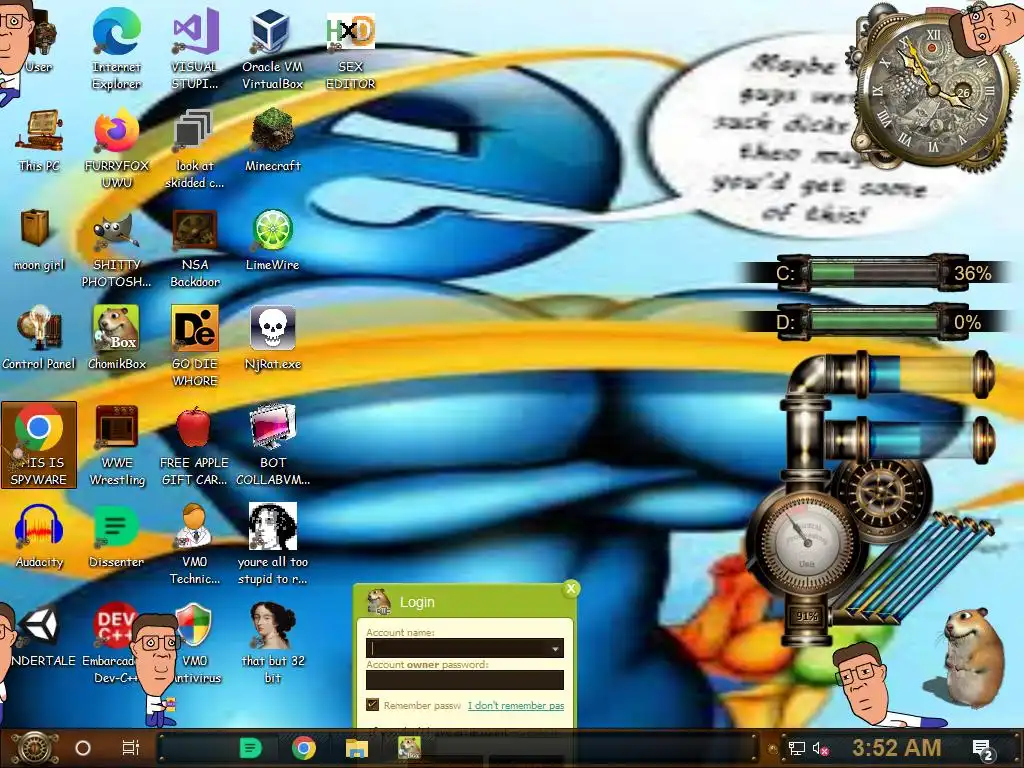Open the HxD SEX EDITOR icon
The height and width of the screenshot is (768, 1024).
point(351,49)
